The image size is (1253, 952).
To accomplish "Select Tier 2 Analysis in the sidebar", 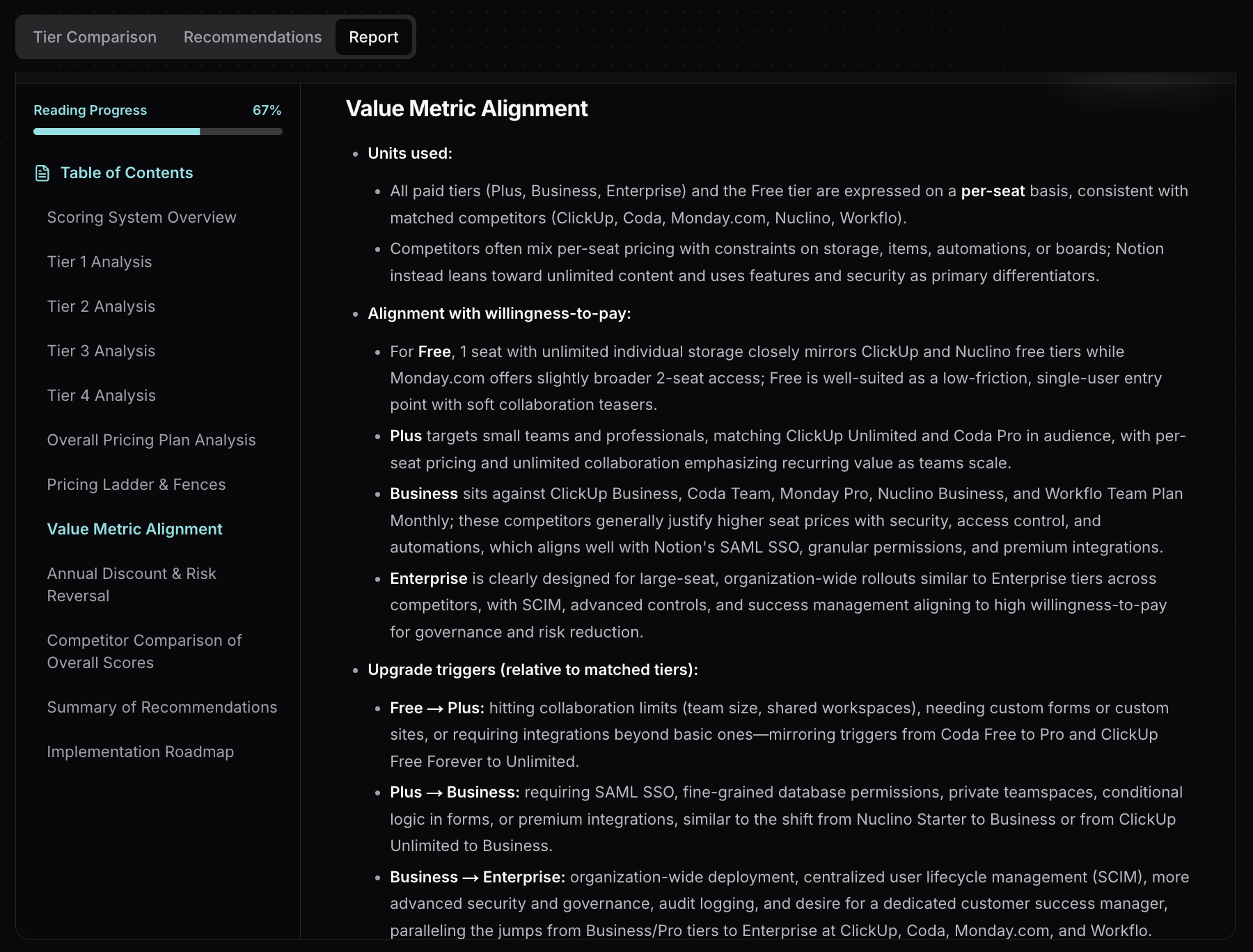I will pyautogui.click(x=101, y=306).
